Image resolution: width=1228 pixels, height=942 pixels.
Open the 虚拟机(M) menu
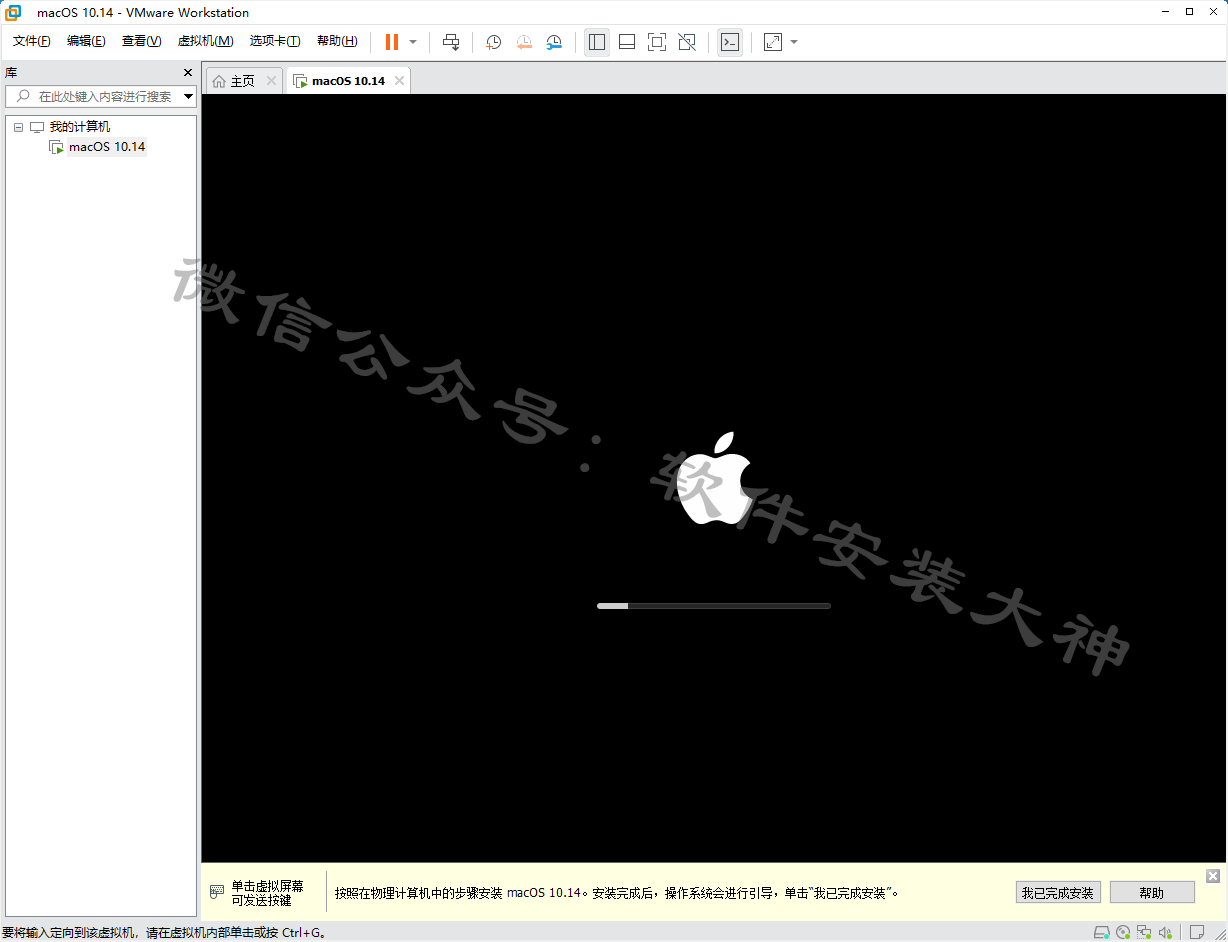point(205,41)
